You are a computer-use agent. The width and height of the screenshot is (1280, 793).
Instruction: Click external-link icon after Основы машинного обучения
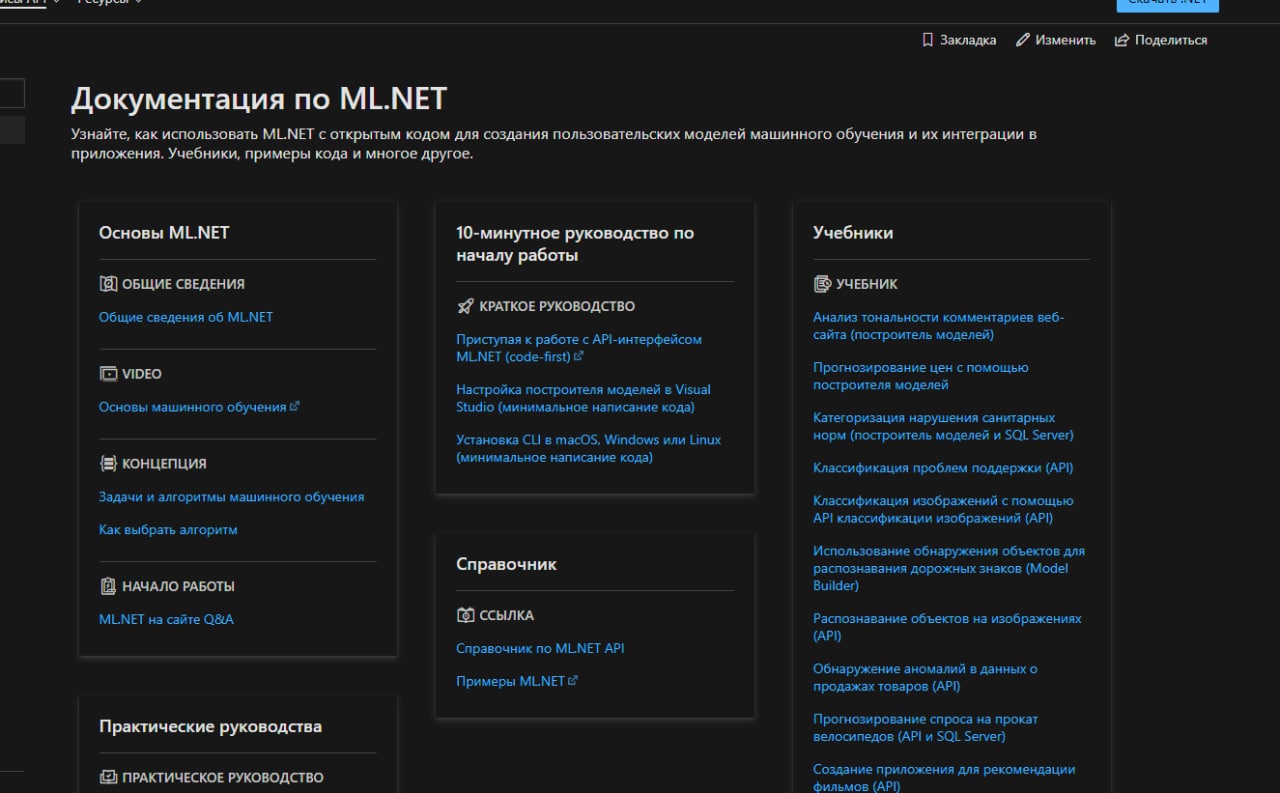[295, 406]
